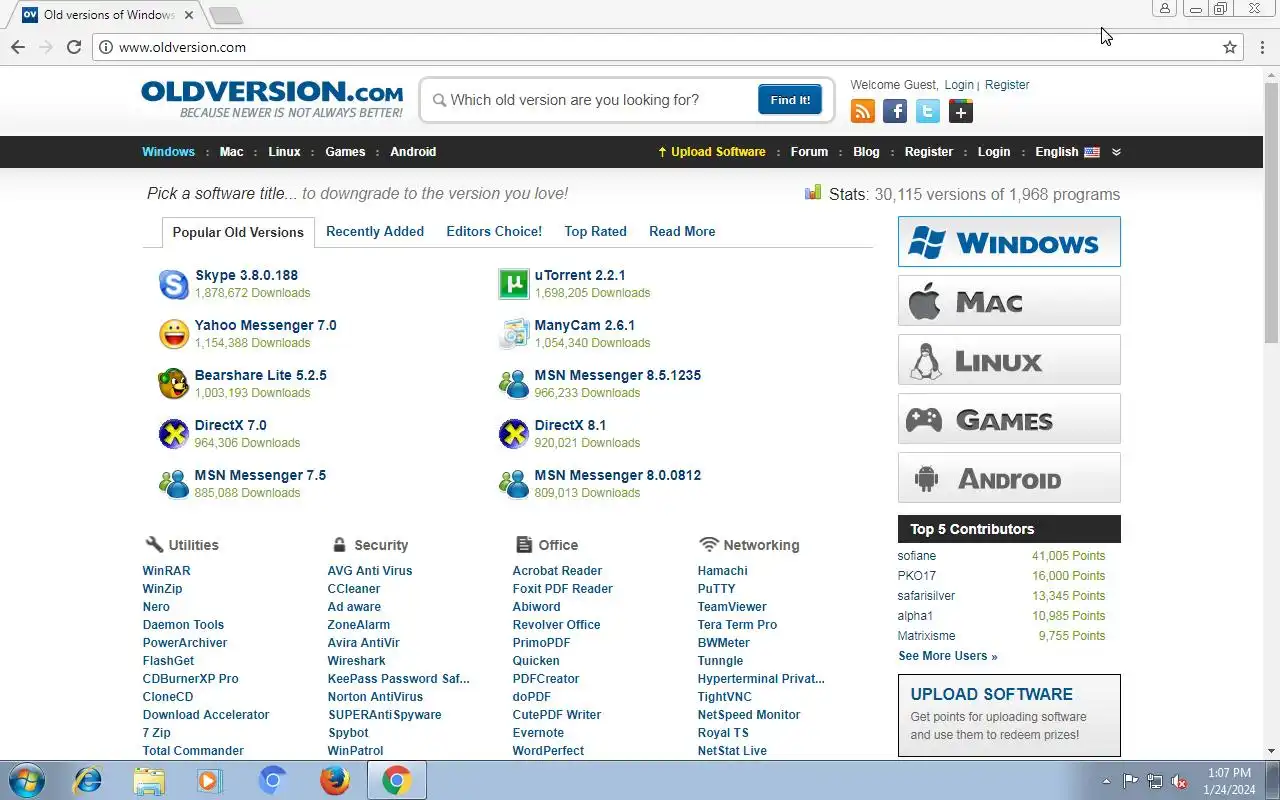1280x800 pixels.
Task: Switch to Editors Choice tab
Action: [494, 231]
